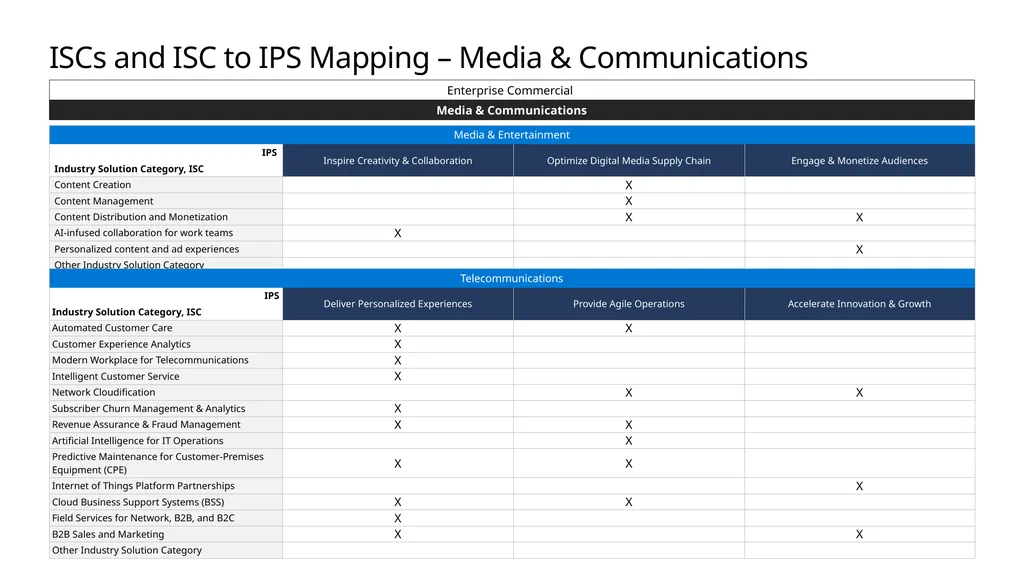Click X for Modern Workplace for Telecommunications row

[x=398, y=361]
